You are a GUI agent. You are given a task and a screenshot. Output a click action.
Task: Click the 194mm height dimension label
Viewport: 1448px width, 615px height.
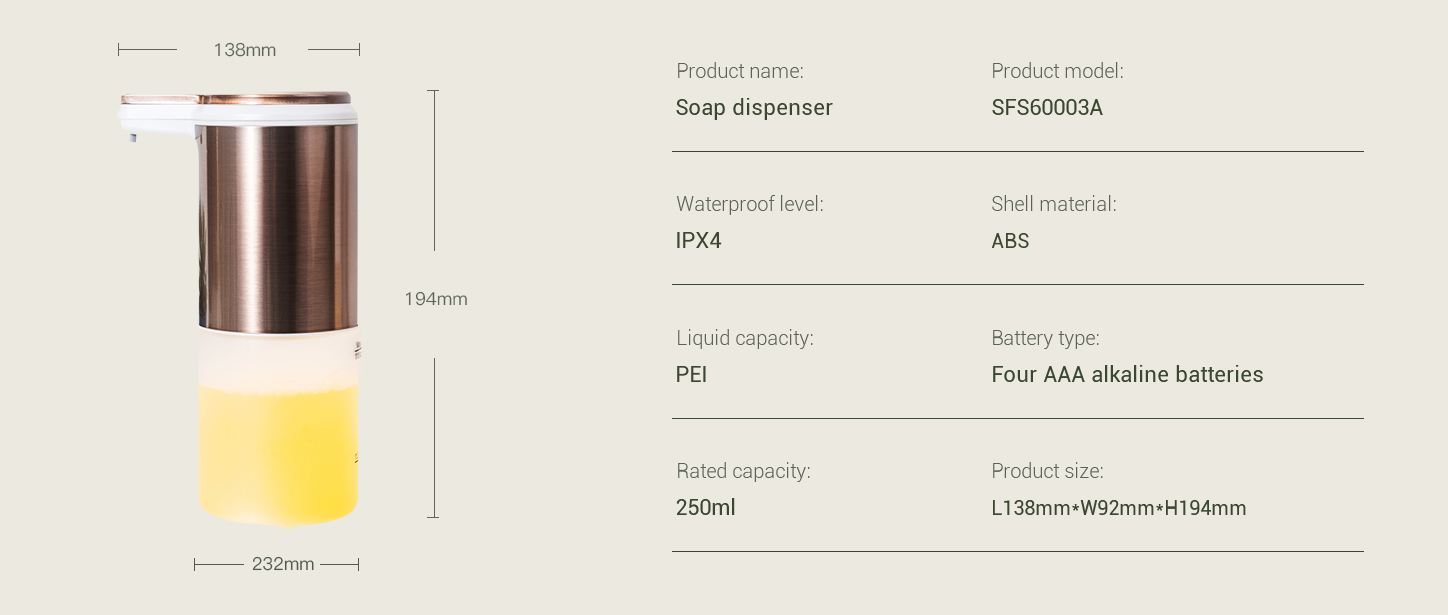(x=436, y=299)
